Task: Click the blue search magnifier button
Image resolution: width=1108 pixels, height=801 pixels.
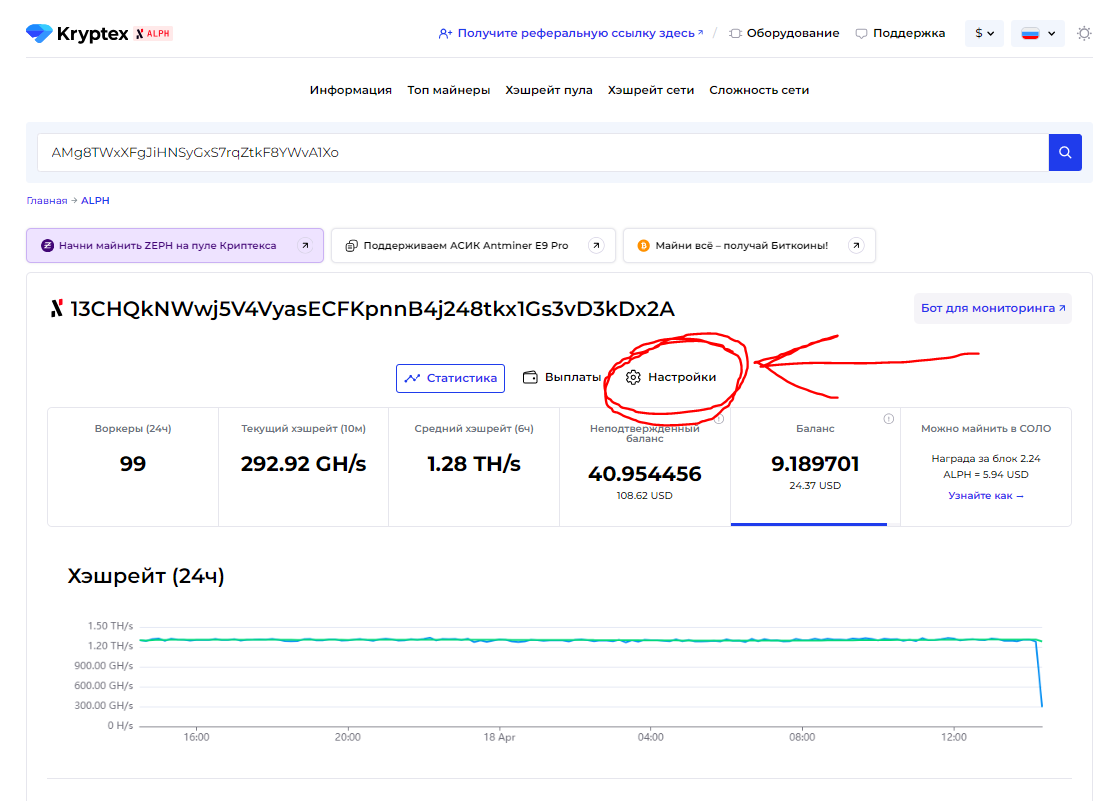Action: coord(1065,153)
